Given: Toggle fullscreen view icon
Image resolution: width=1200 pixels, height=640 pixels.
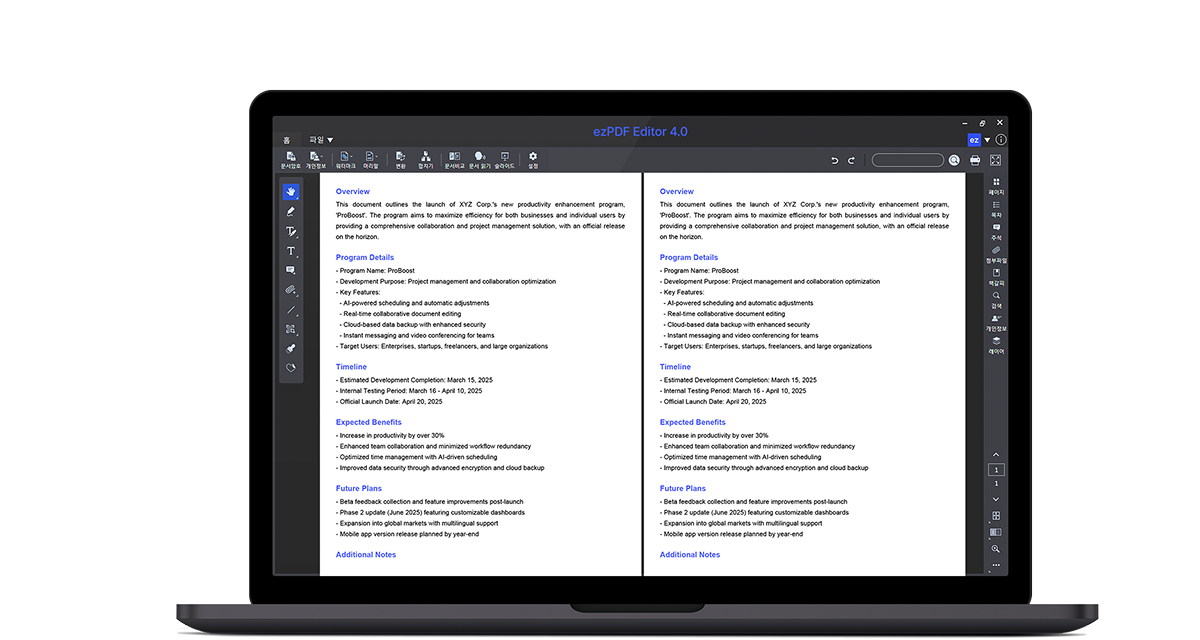Looking at the screenshot, I should (996, 160).
